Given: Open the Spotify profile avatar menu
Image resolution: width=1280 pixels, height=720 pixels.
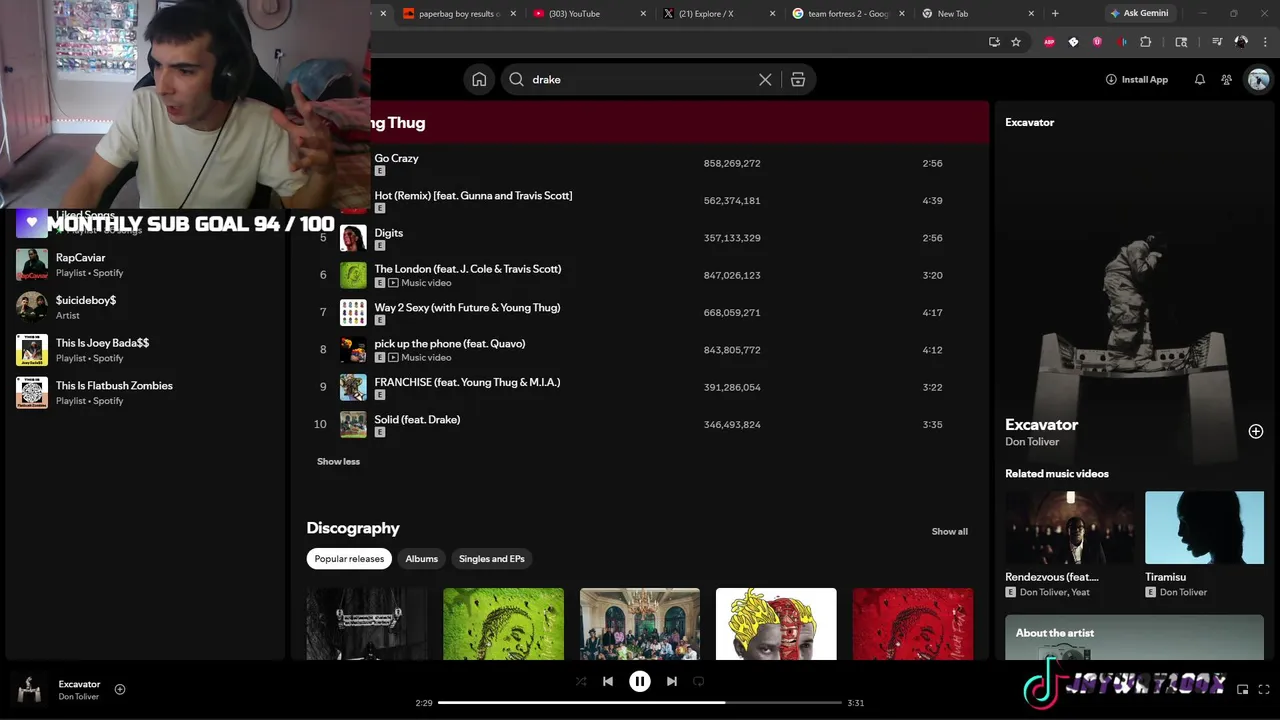Looking at the screenshot, I should pos(1258,80).
